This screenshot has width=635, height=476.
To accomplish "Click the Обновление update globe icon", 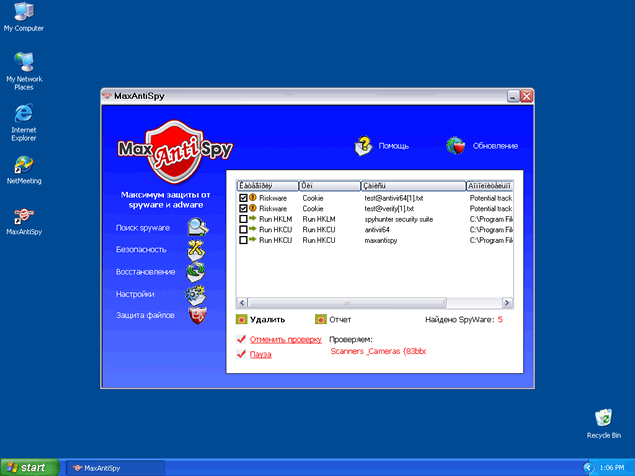I will point(456,145).
